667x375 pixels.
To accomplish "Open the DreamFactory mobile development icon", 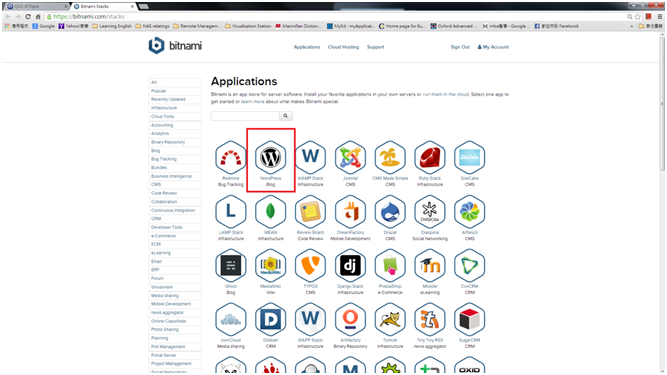I will (x=350, y=212).
